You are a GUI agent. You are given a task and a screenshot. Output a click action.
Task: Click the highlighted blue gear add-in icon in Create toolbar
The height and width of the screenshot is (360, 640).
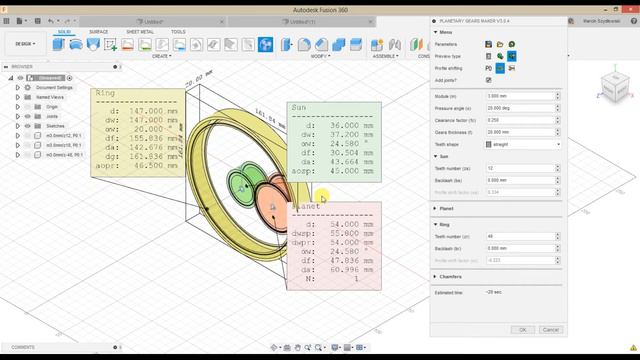(x=265, y=44)
